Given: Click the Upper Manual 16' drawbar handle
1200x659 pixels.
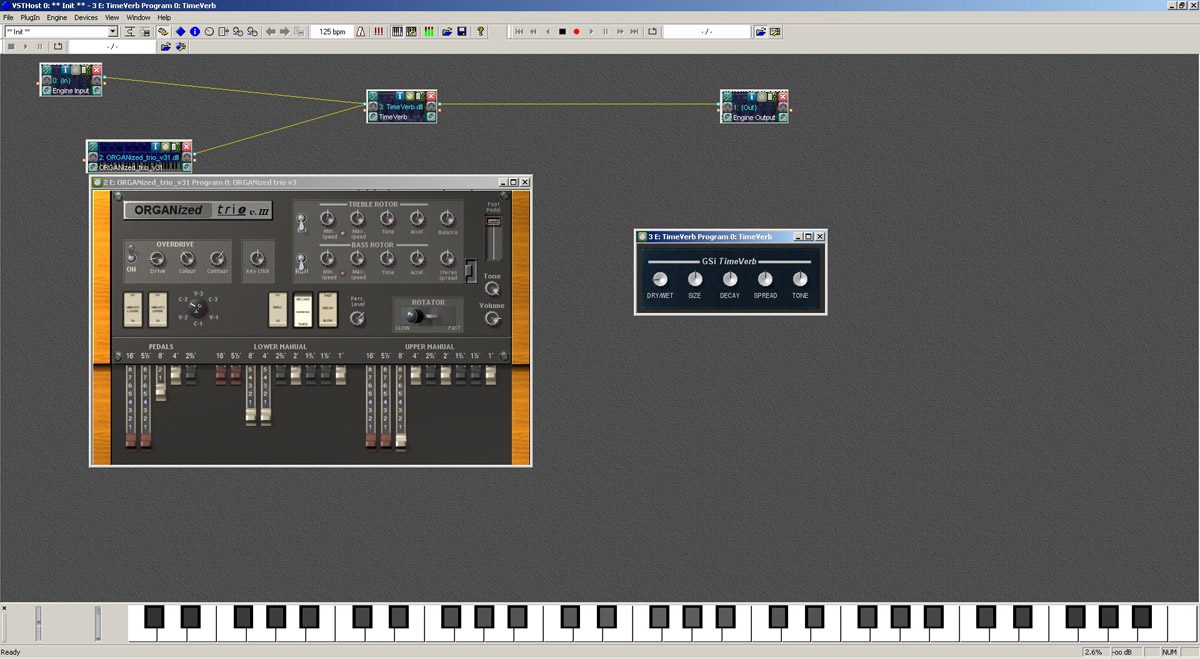Looking at the screenshot, I should click(x=371, y=441).
